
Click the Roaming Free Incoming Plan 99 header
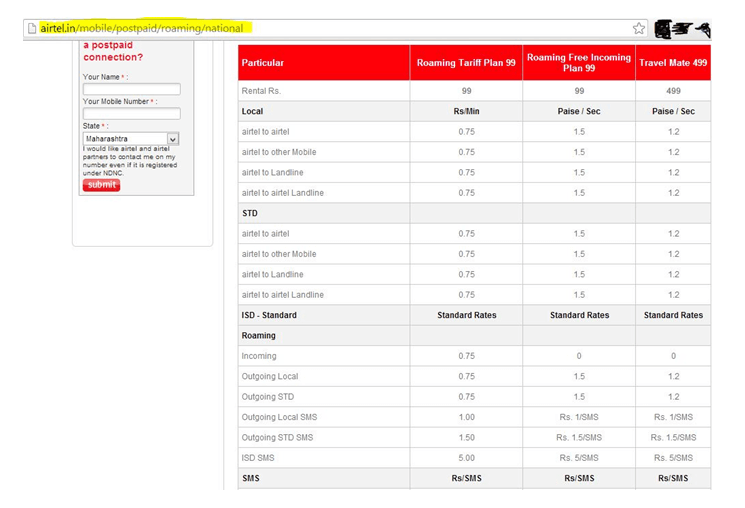click(579, 63)
